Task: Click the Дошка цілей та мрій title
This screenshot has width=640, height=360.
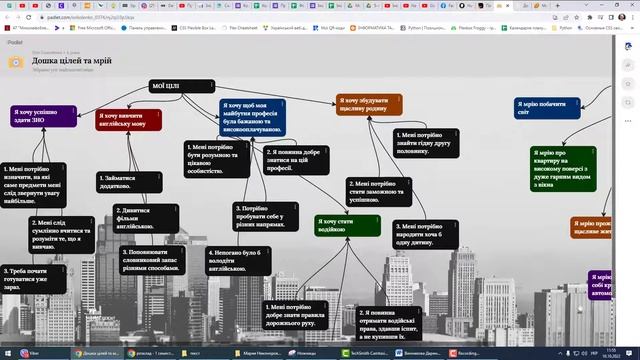Action: point(72,60)
